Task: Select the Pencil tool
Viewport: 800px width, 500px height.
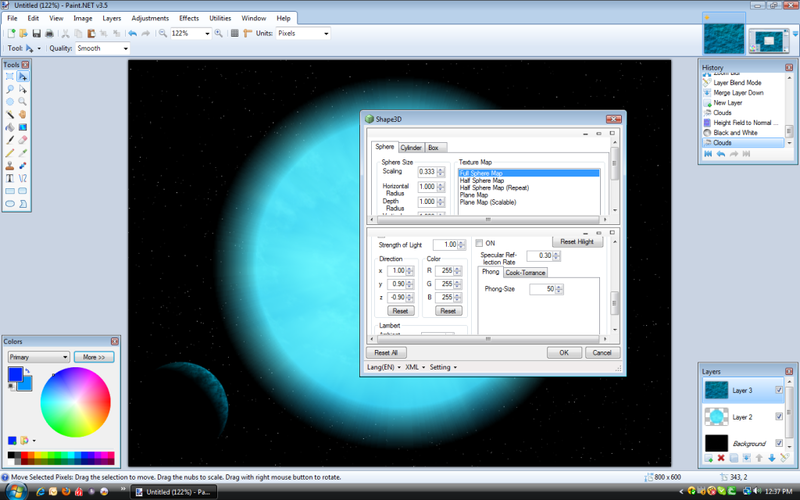Action: coord(10,153)
